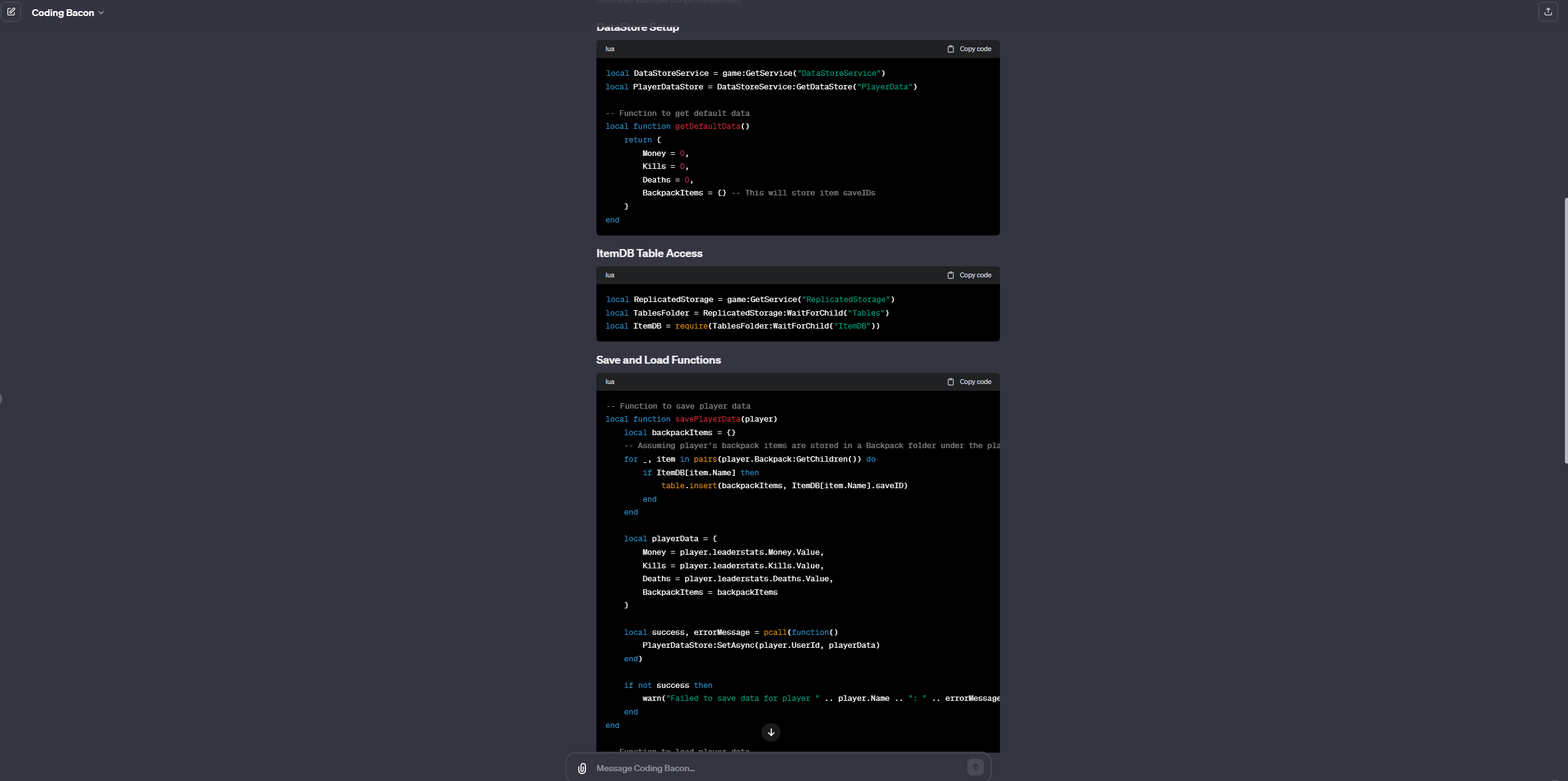Select the lua label on DataStore Setup block
1568x781 pixels.
click(x=609, y=49)
